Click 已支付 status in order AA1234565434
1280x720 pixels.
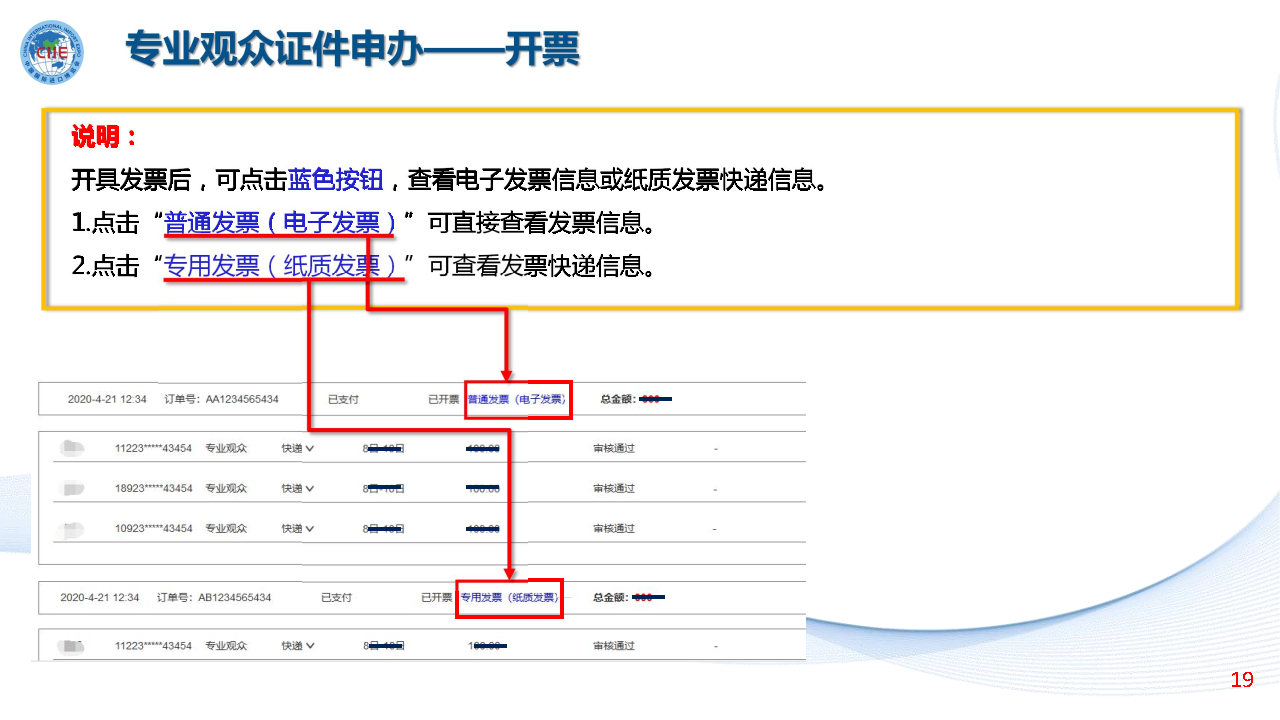(343, 399)
